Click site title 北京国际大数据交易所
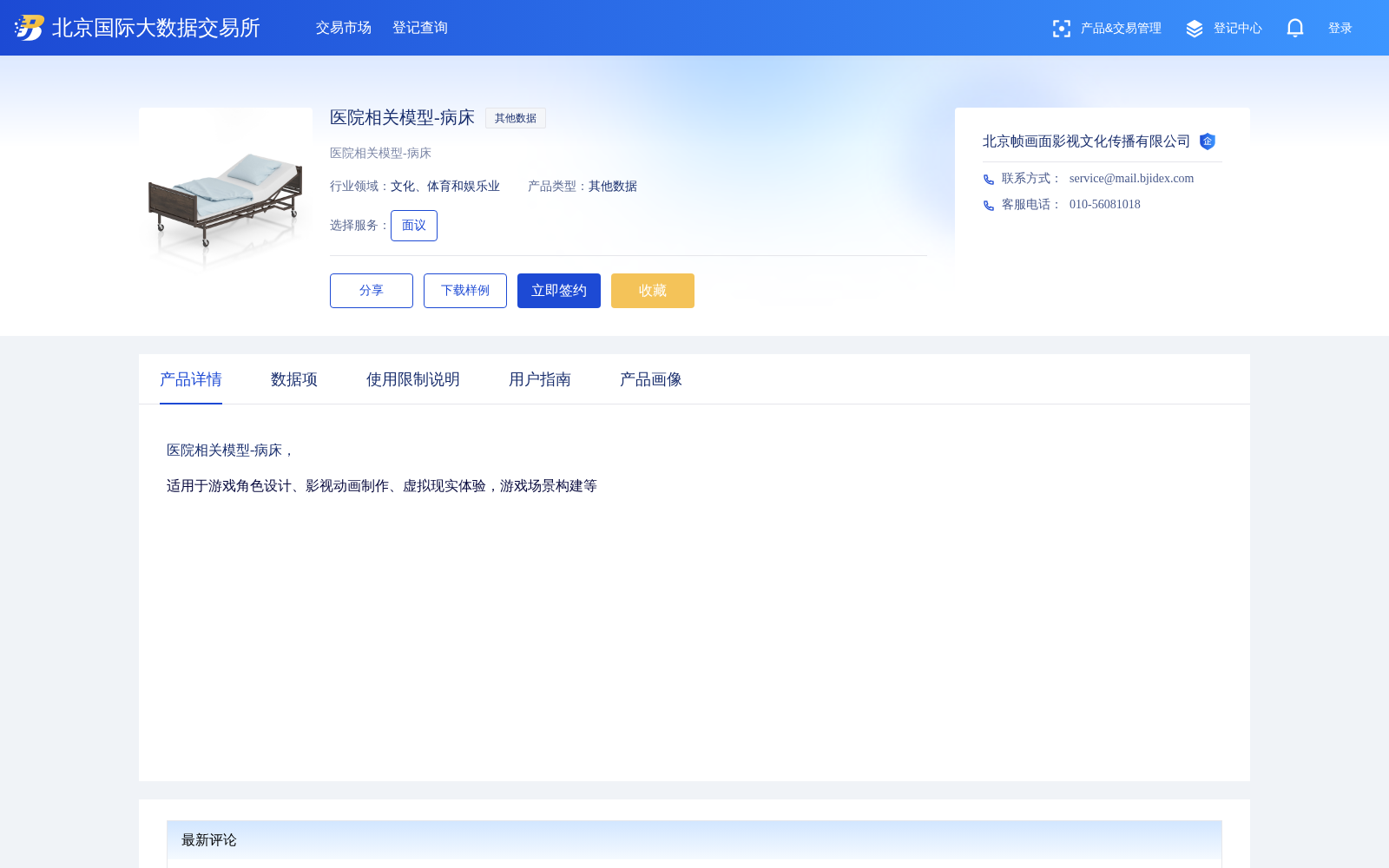The height and width of the screenshot is (868, 1389). pos(156,28)
